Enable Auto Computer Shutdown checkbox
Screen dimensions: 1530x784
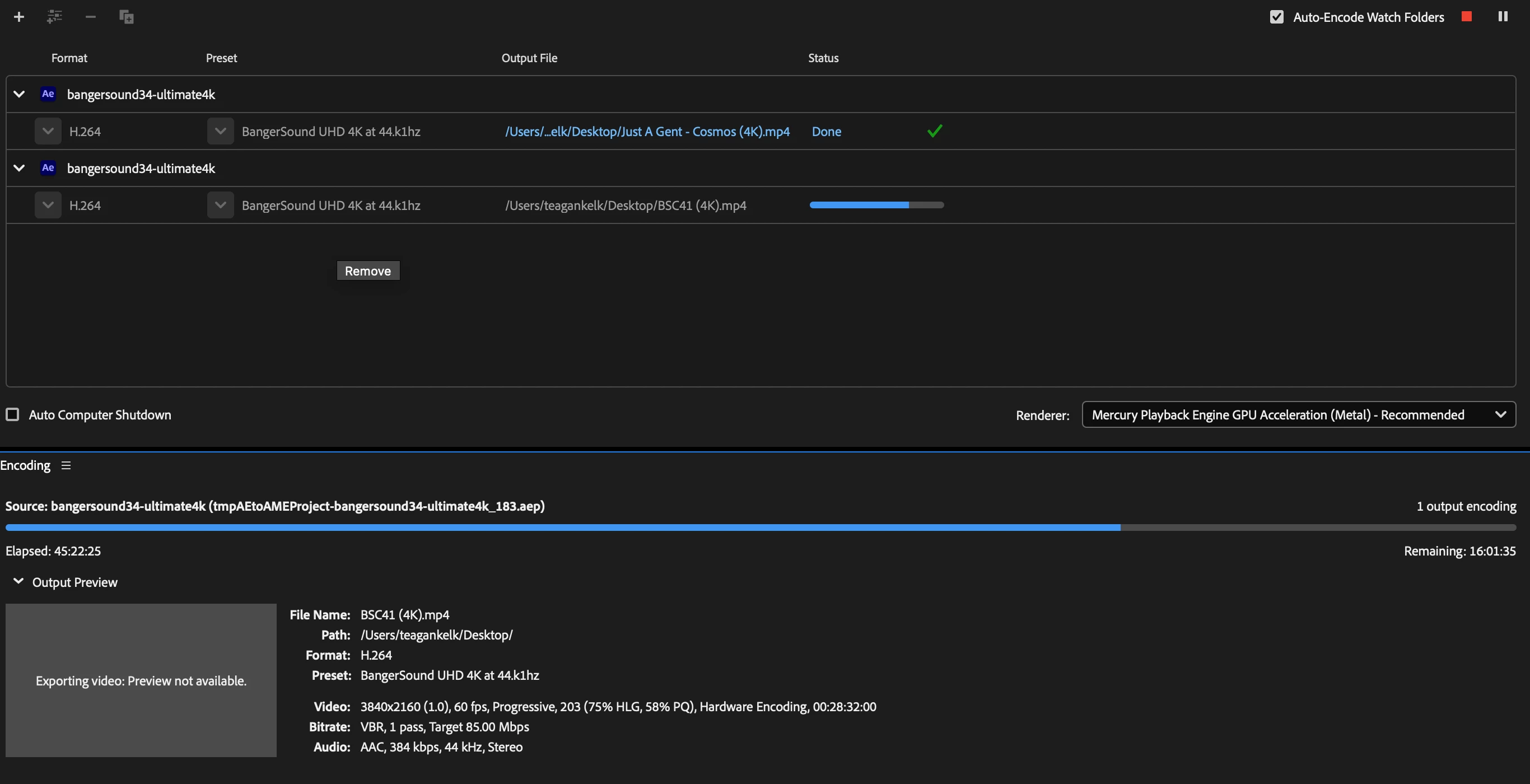[12, 414]
